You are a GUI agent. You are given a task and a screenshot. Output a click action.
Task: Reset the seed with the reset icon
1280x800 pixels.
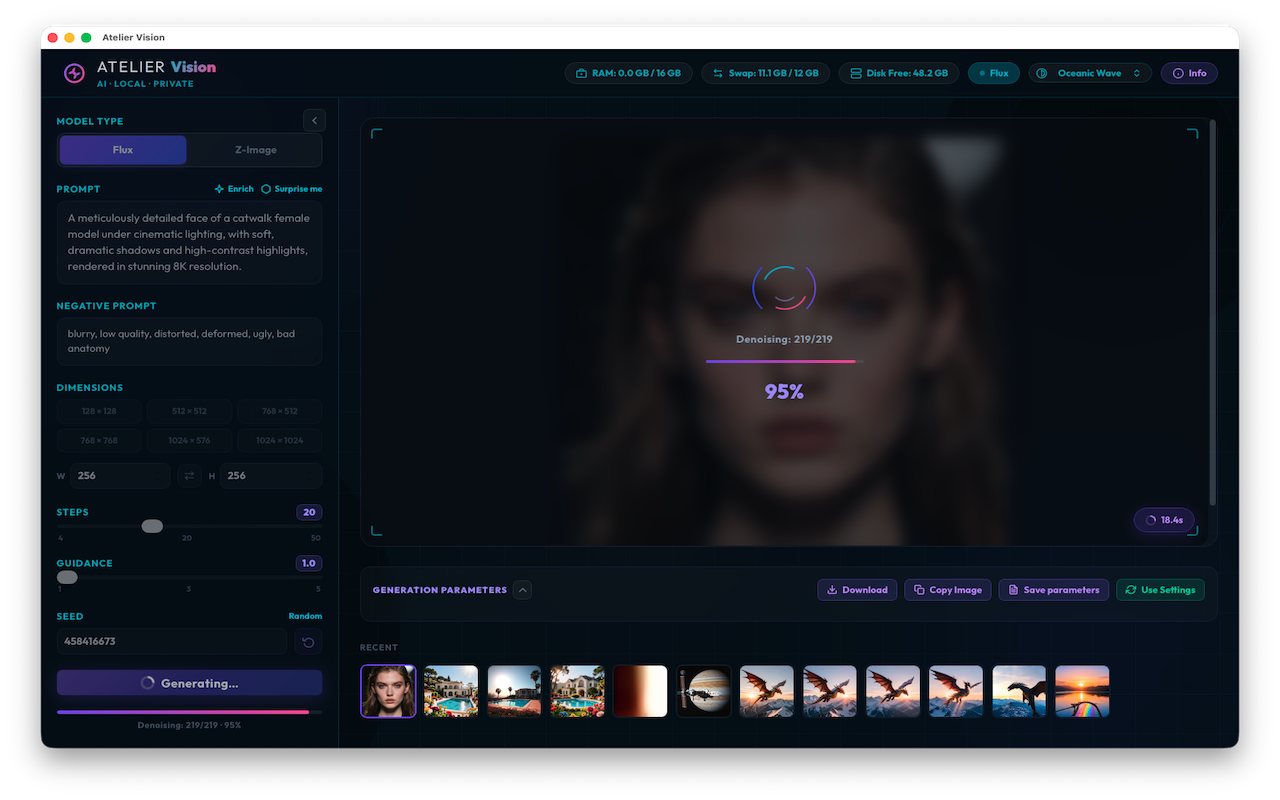point(308,642)
